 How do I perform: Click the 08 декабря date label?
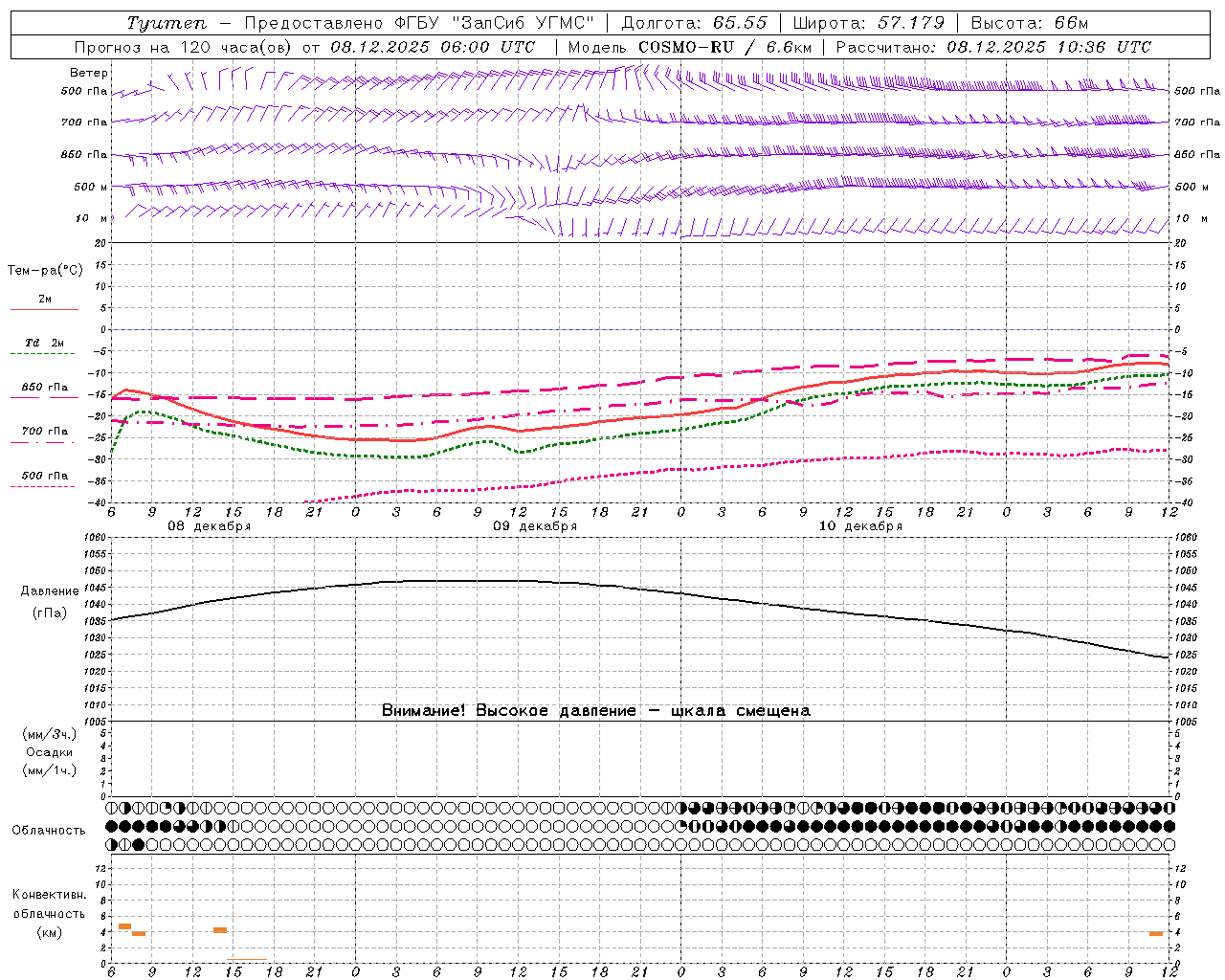[210, 526]
